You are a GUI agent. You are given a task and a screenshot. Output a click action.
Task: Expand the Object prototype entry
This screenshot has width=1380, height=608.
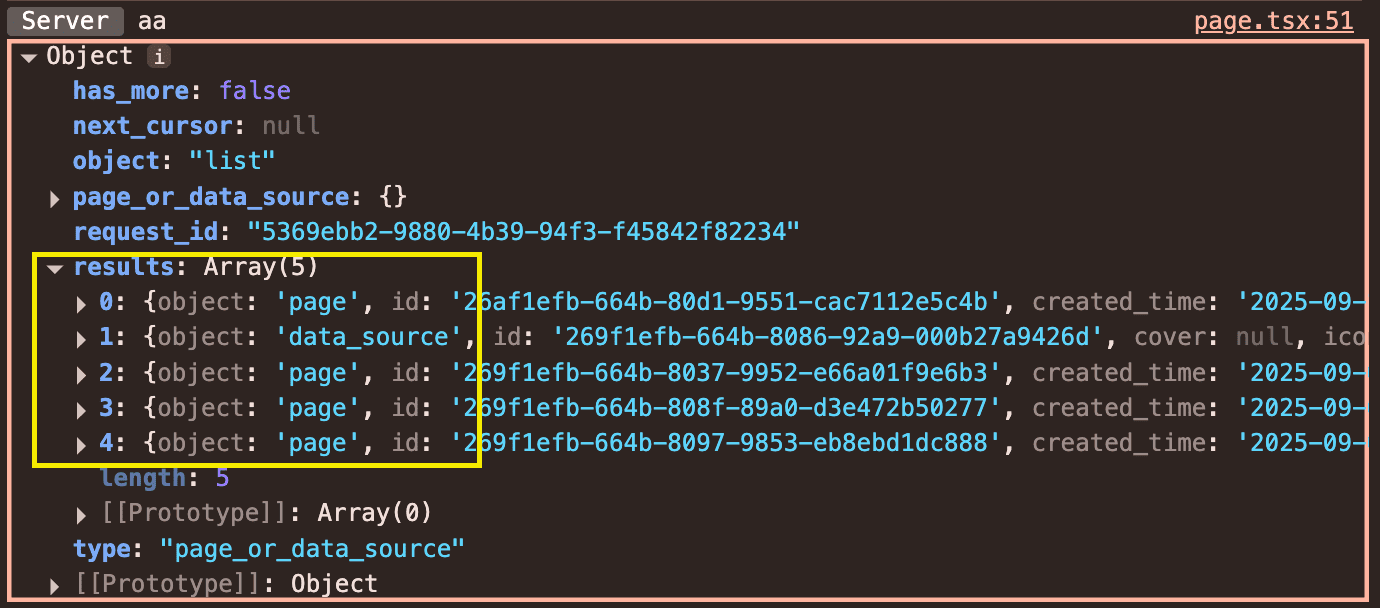pos(55,584)
